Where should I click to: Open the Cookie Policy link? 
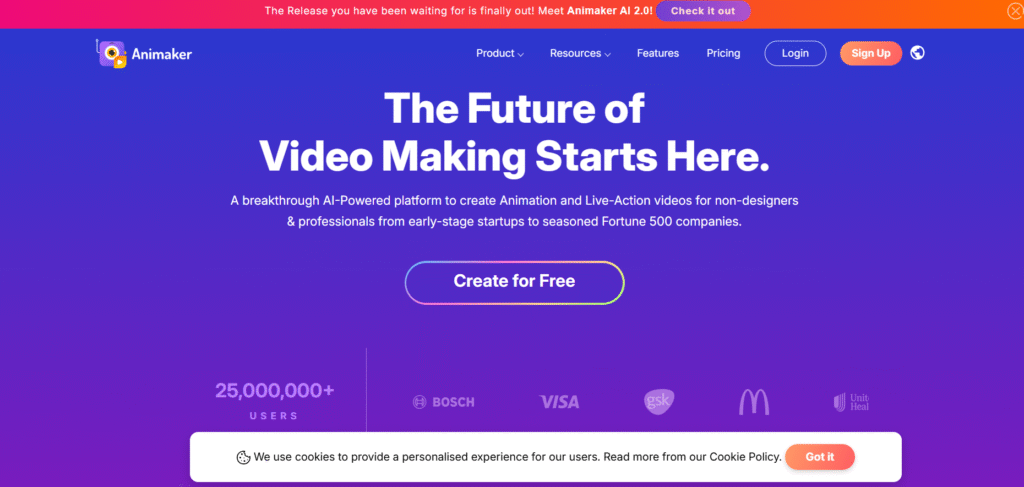click(x=745, y=457)
